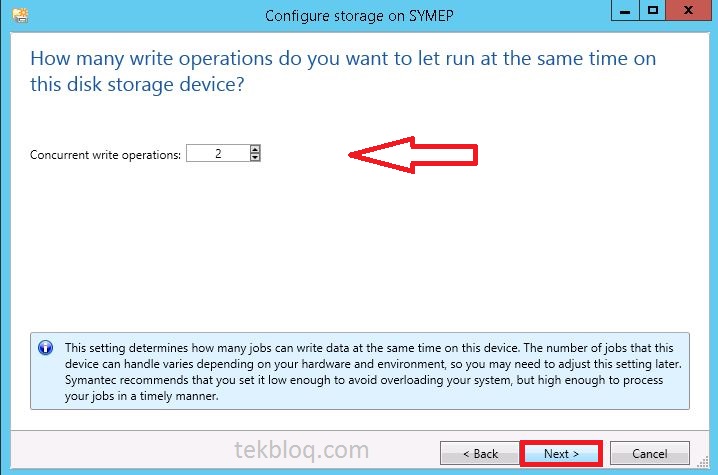The height and width of the screenshot is (475, 718).
Task: Maximize the Configure storage window
Action: (653, 11)
